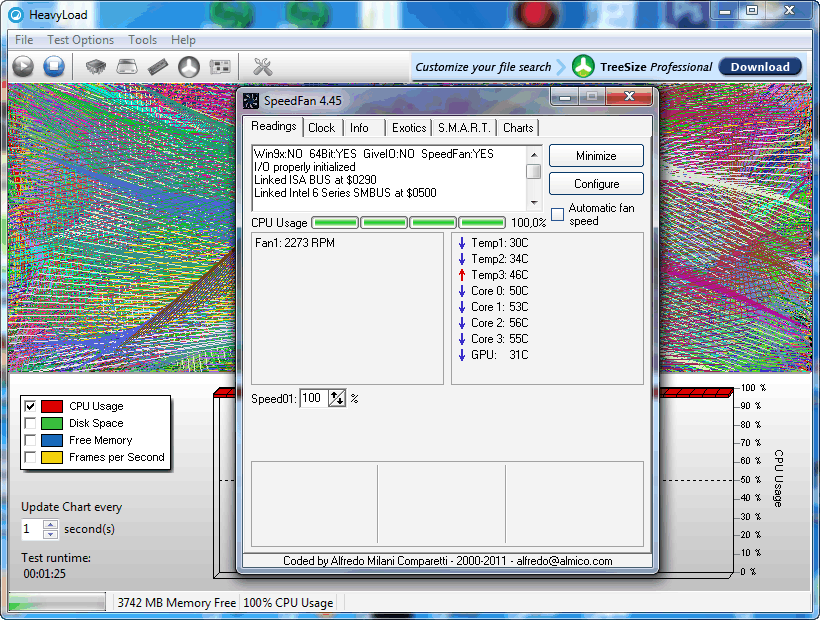Click the TreeSize Download button

(x=760, y=67)
